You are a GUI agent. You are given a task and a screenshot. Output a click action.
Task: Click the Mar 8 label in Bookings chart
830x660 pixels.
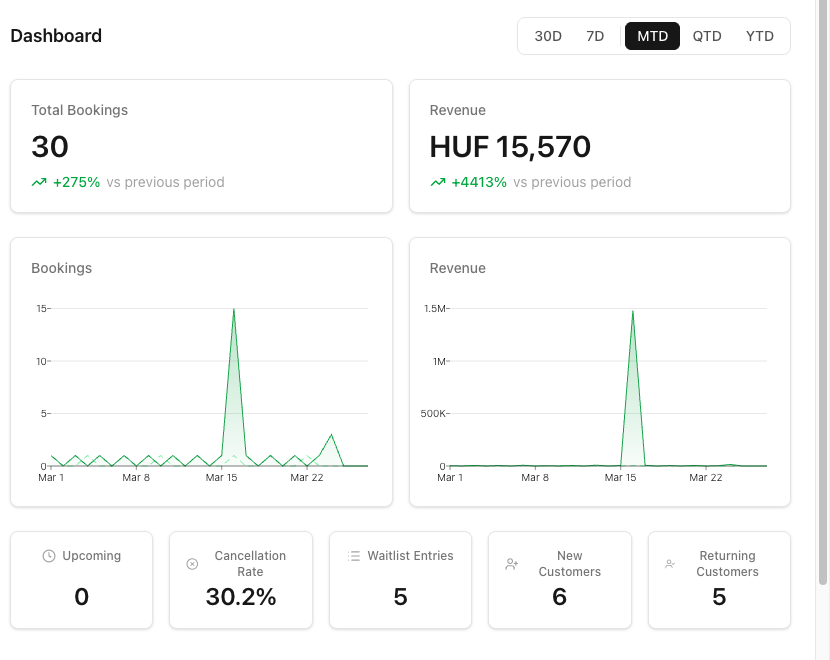coord(136,477)
